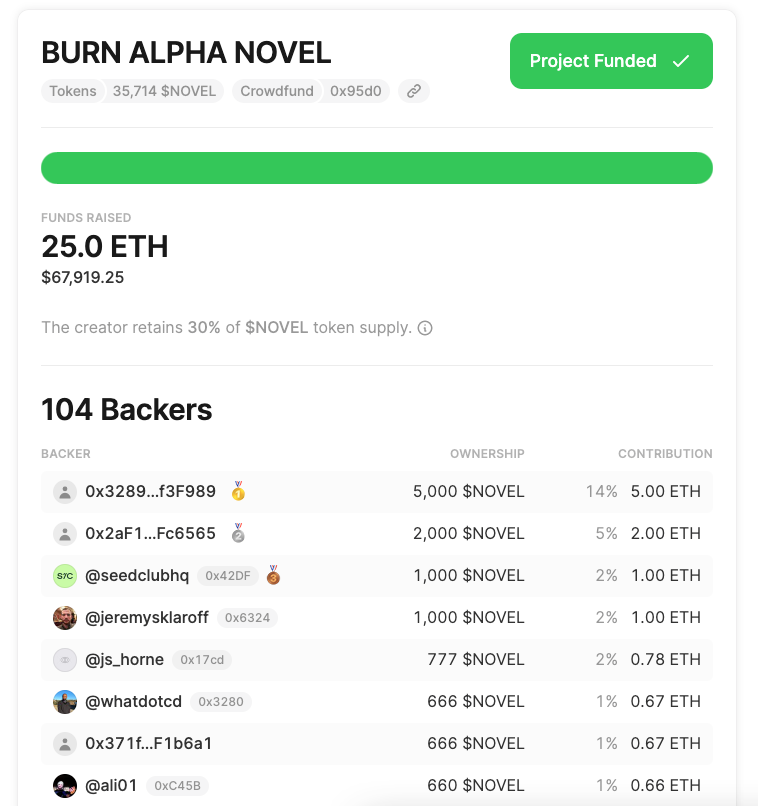Image resolution: width=758 pixels, height=806 pixels.
Task: Click the Tokens 35,714 $NOVEL tag
Action: click(132, 91)
